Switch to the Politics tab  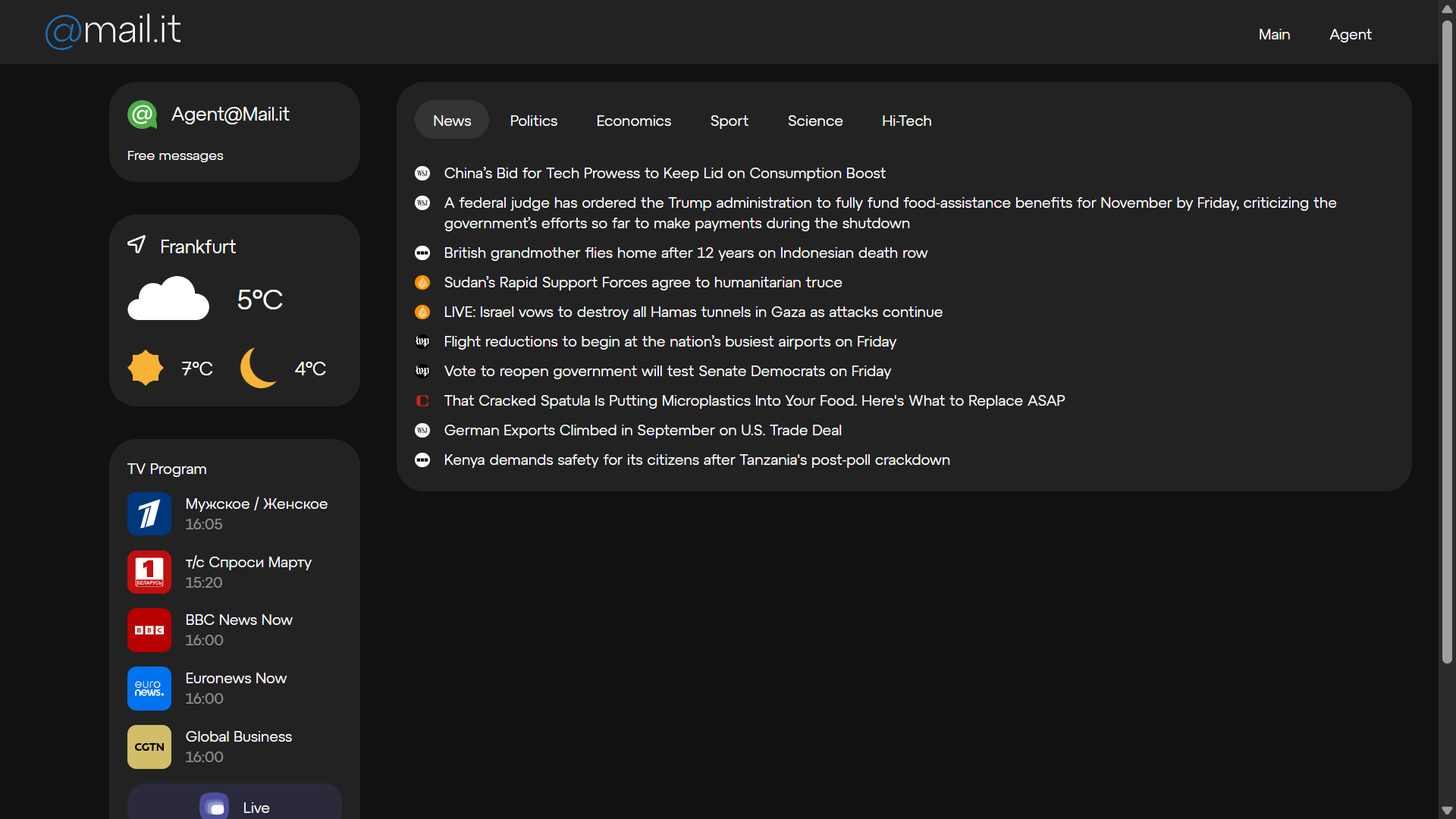click(x=533, y=121)
